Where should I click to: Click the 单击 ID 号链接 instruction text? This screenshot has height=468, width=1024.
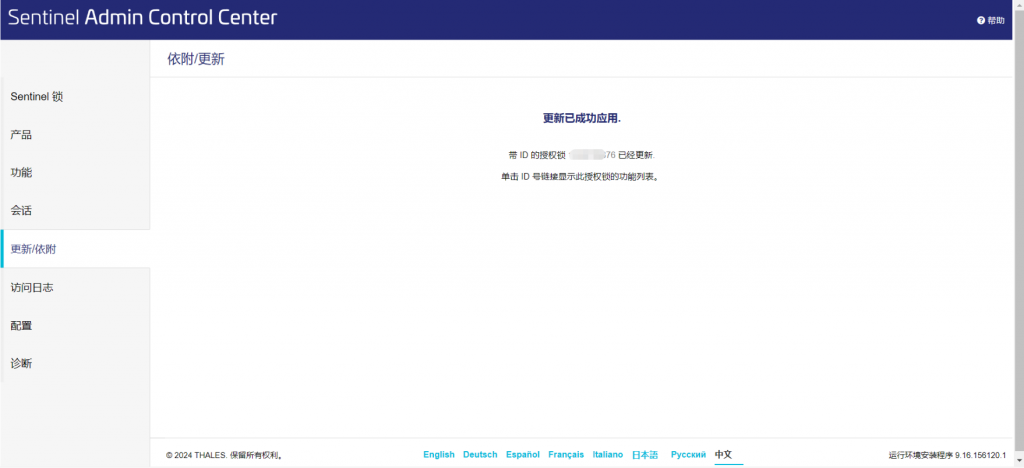coord(580,177)
